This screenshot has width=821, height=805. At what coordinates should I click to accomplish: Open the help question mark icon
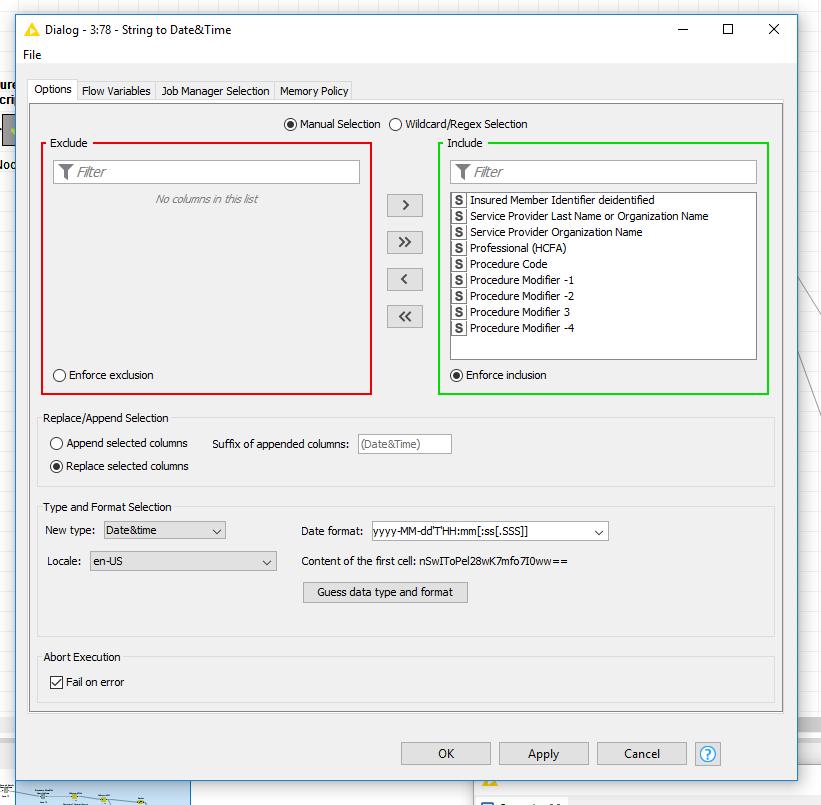point(707,753)
